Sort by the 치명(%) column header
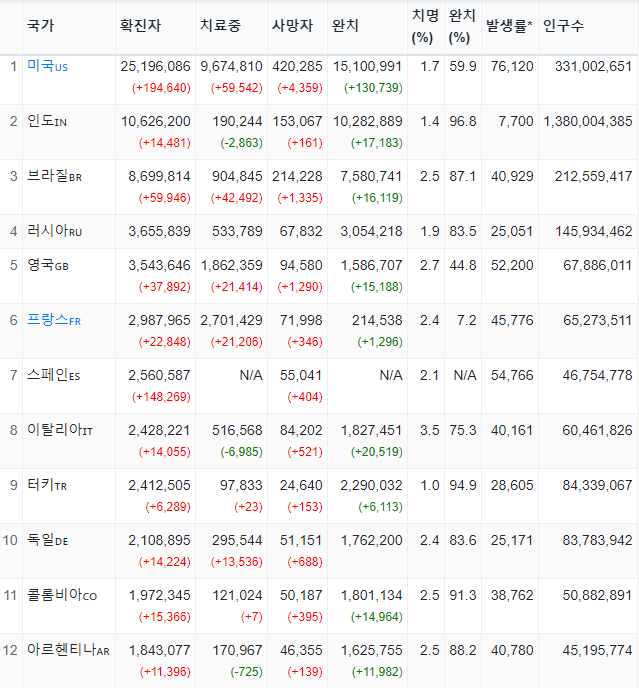The image size is (639, 688). click(425, 26)
